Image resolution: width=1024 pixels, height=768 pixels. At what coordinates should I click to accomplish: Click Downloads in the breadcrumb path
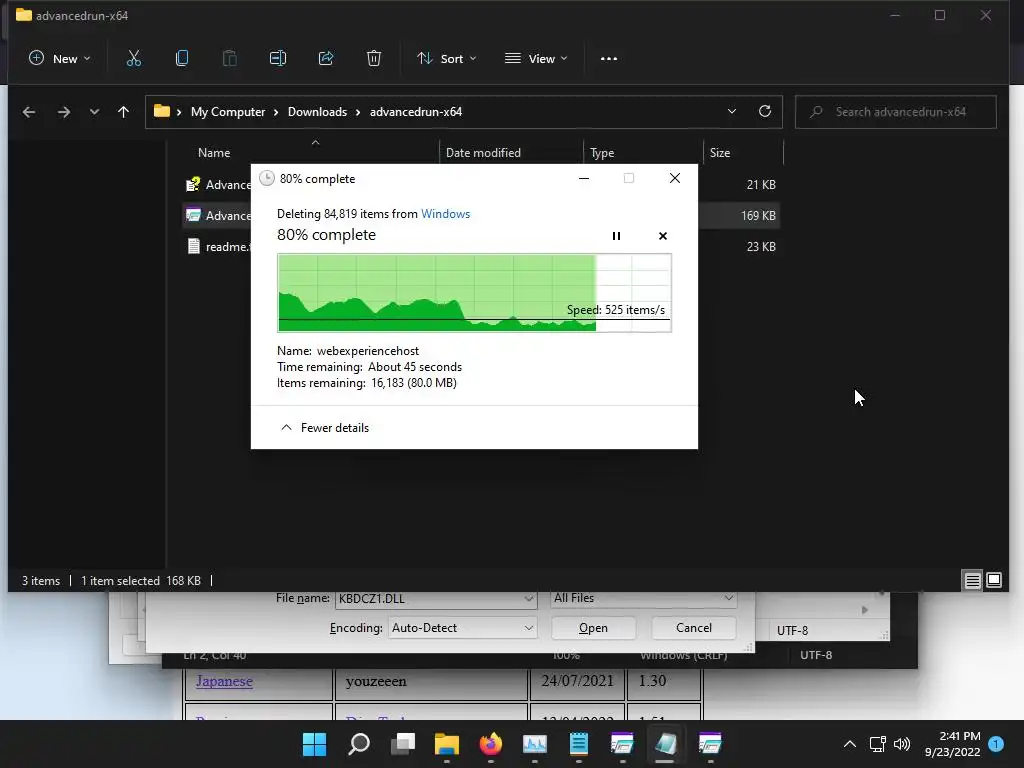pos(317,112)
